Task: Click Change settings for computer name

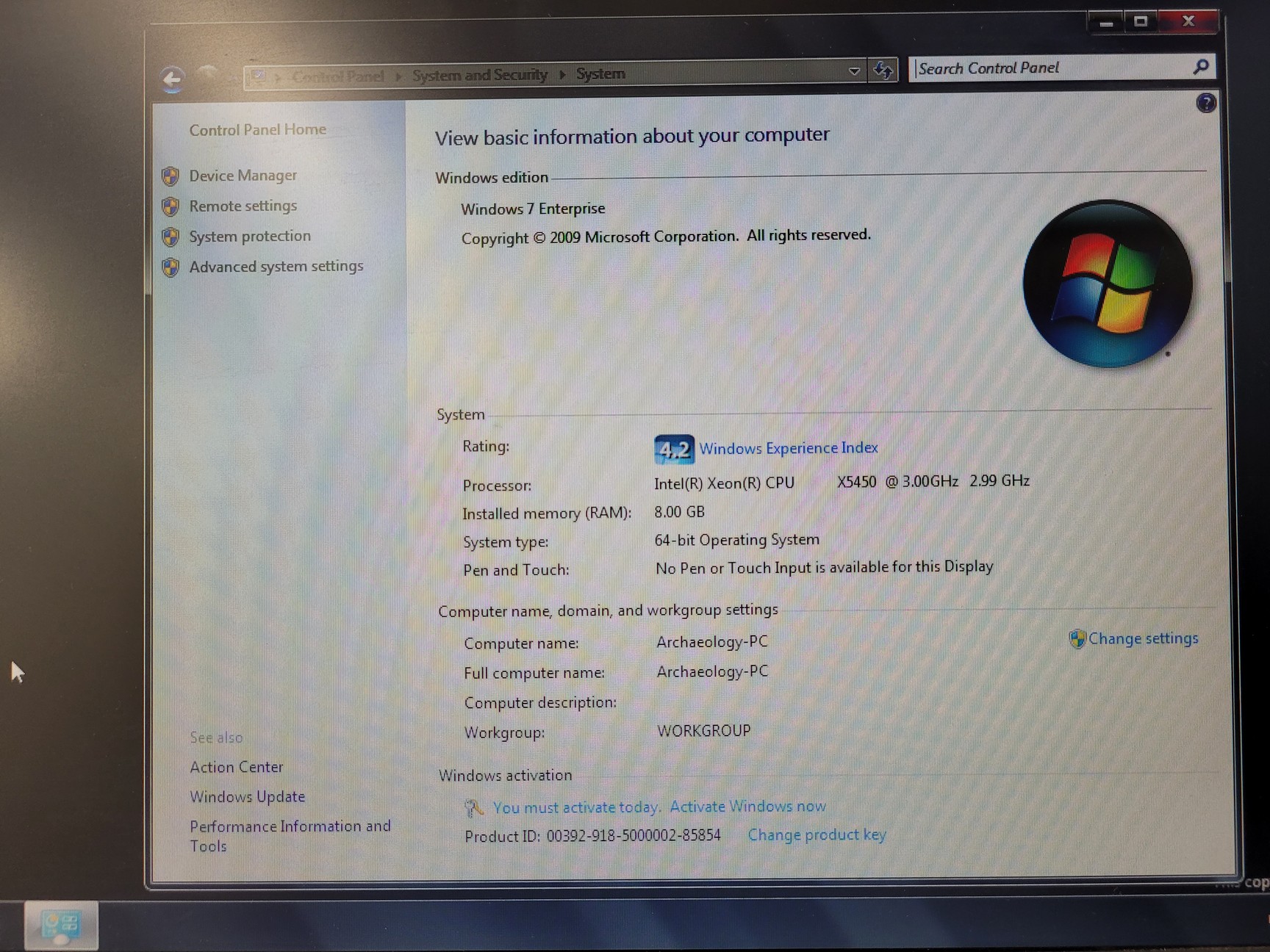Action: [x=1142, y=638]
